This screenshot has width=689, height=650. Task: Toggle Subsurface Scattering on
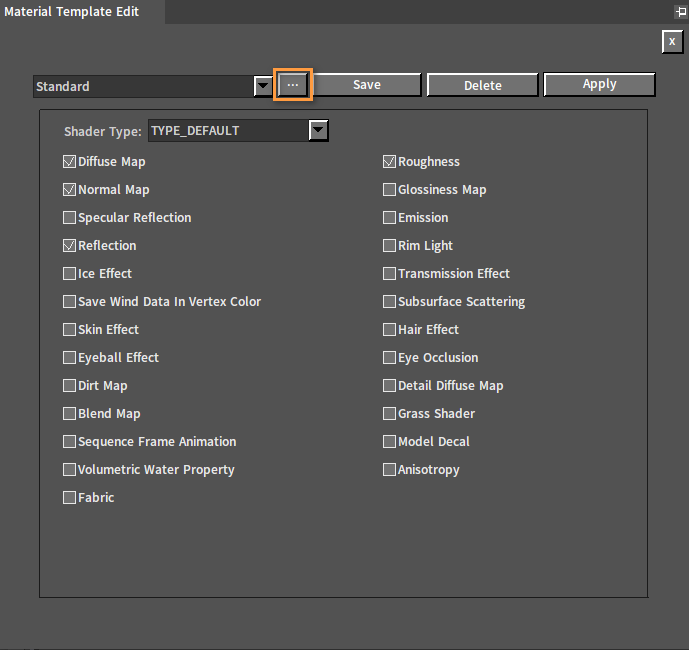point(389,302)
